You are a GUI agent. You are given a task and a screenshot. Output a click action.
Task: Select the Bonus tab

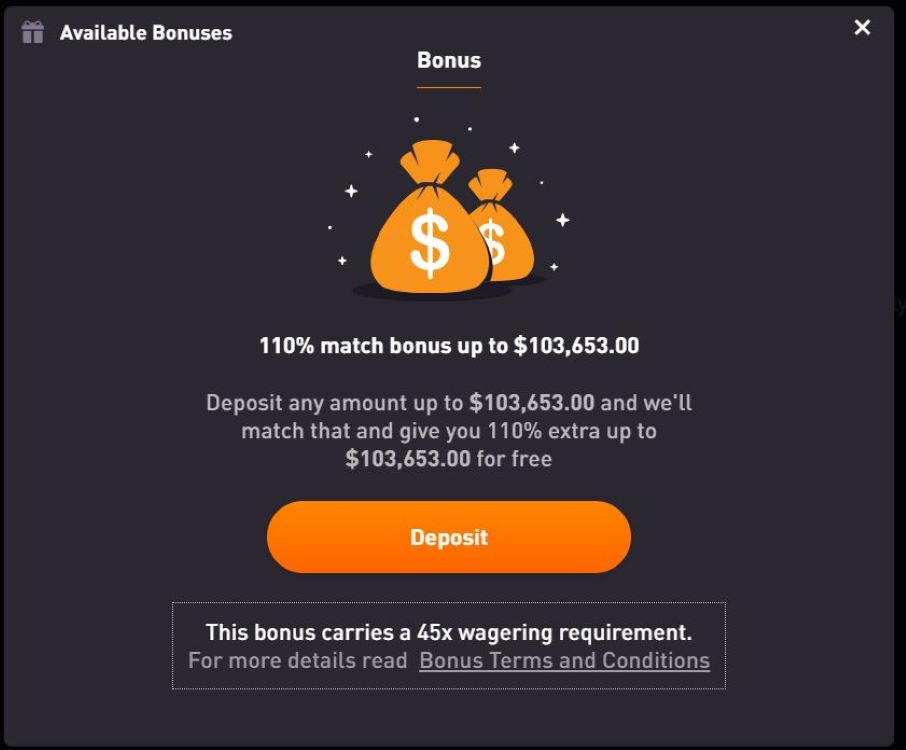point(449,60)
